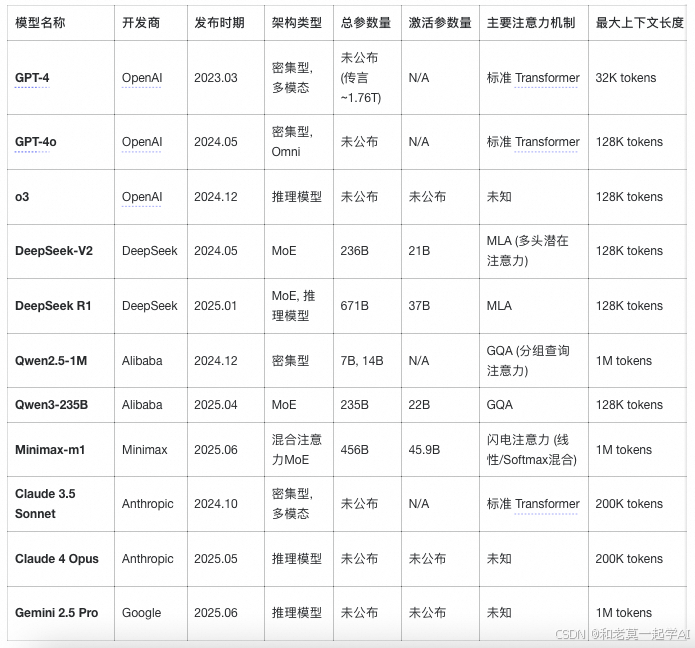Viewport: 695px width, 648px height.
Task: Follow the OpenAI link in the o3 row
Action: point(142,197)
